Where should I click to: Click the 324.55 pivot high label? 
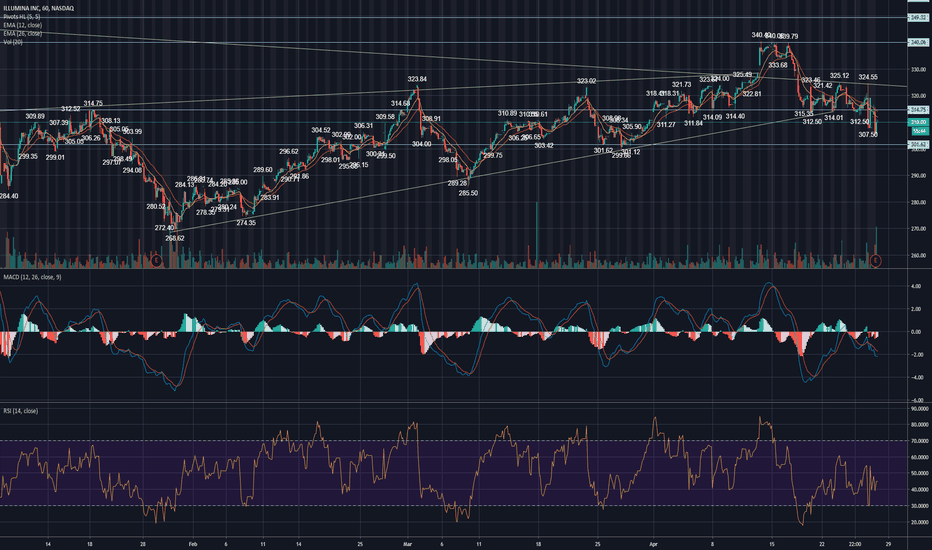point(868,77)
